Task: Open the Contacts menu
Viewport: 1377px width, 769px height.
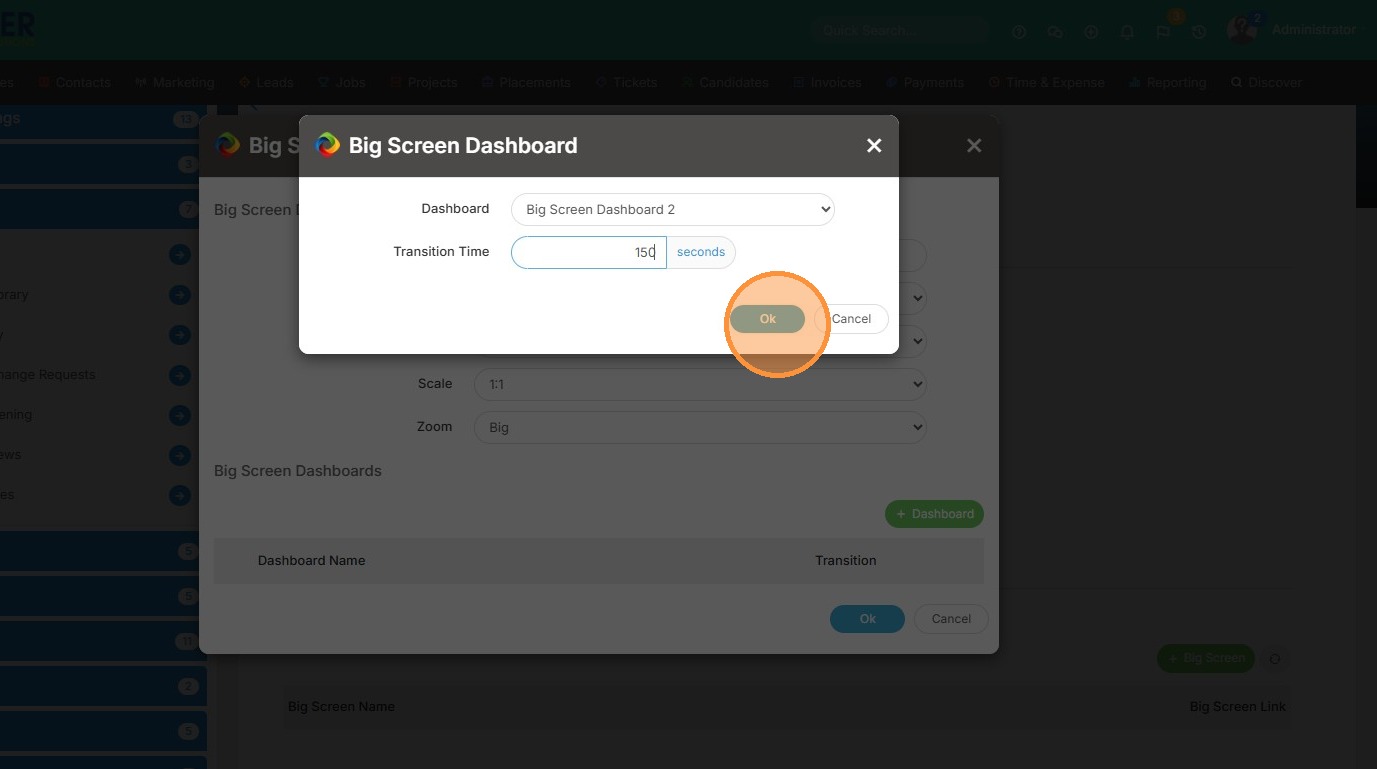Action: pyautogui.click(x=75, y=82)
